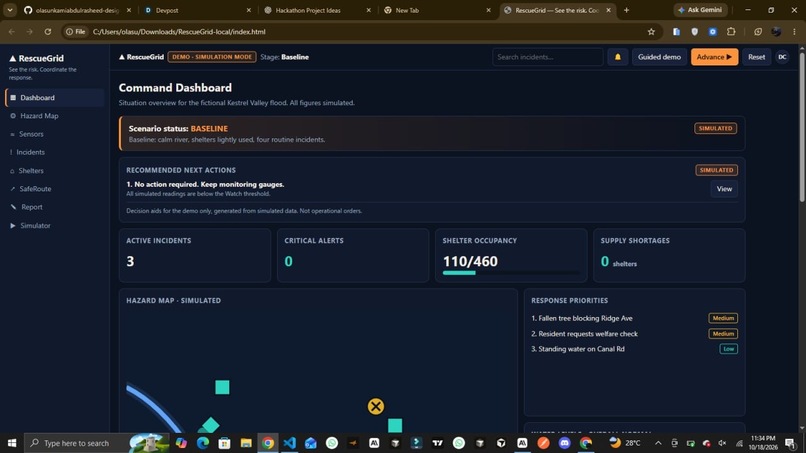
Task: Click the muted volume tray icon
Action: tap(722, 443)
